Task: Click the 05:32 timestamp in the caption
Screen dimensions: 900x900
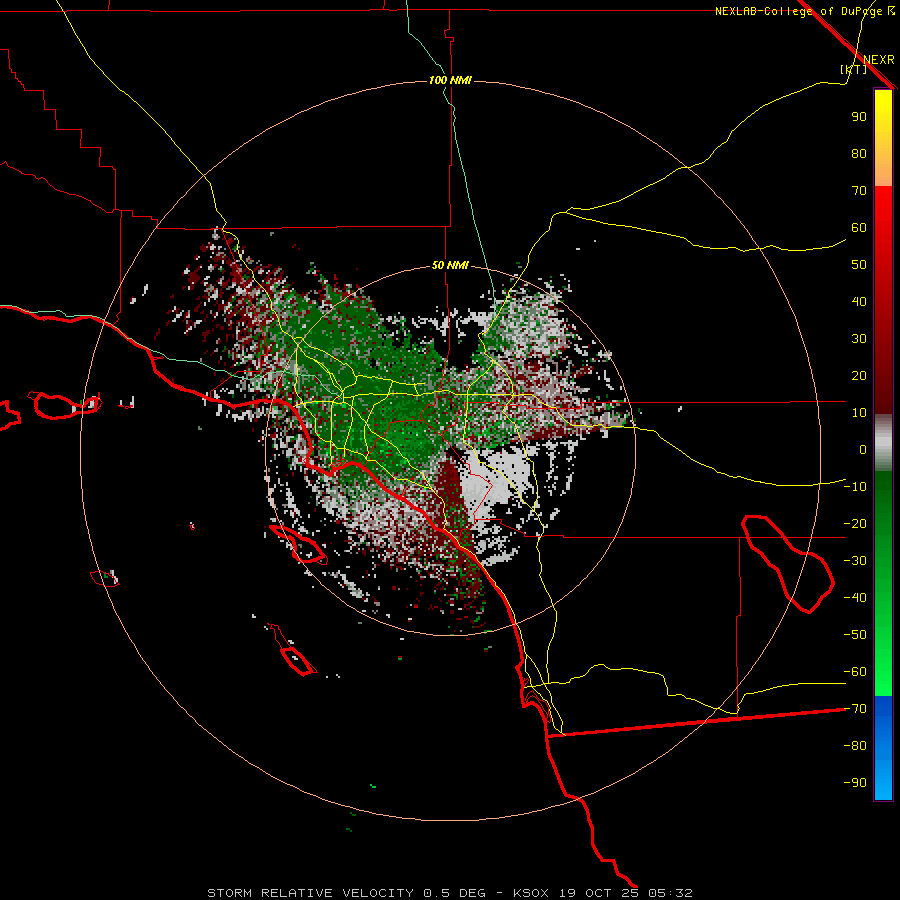Action: [x=670, y=893]
